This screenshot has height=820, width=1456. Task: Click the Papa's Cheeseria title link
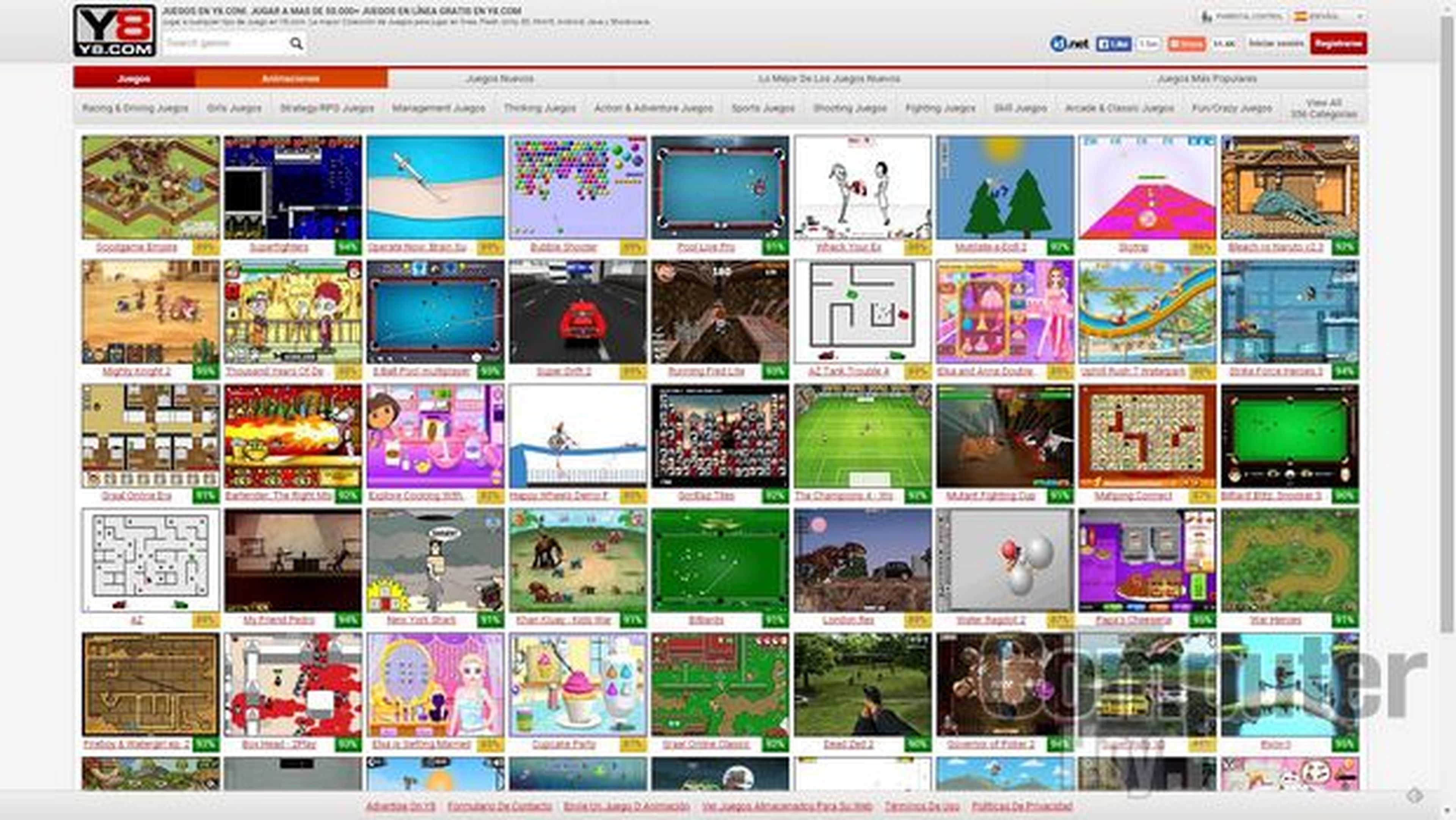(x=1133, y=620)
